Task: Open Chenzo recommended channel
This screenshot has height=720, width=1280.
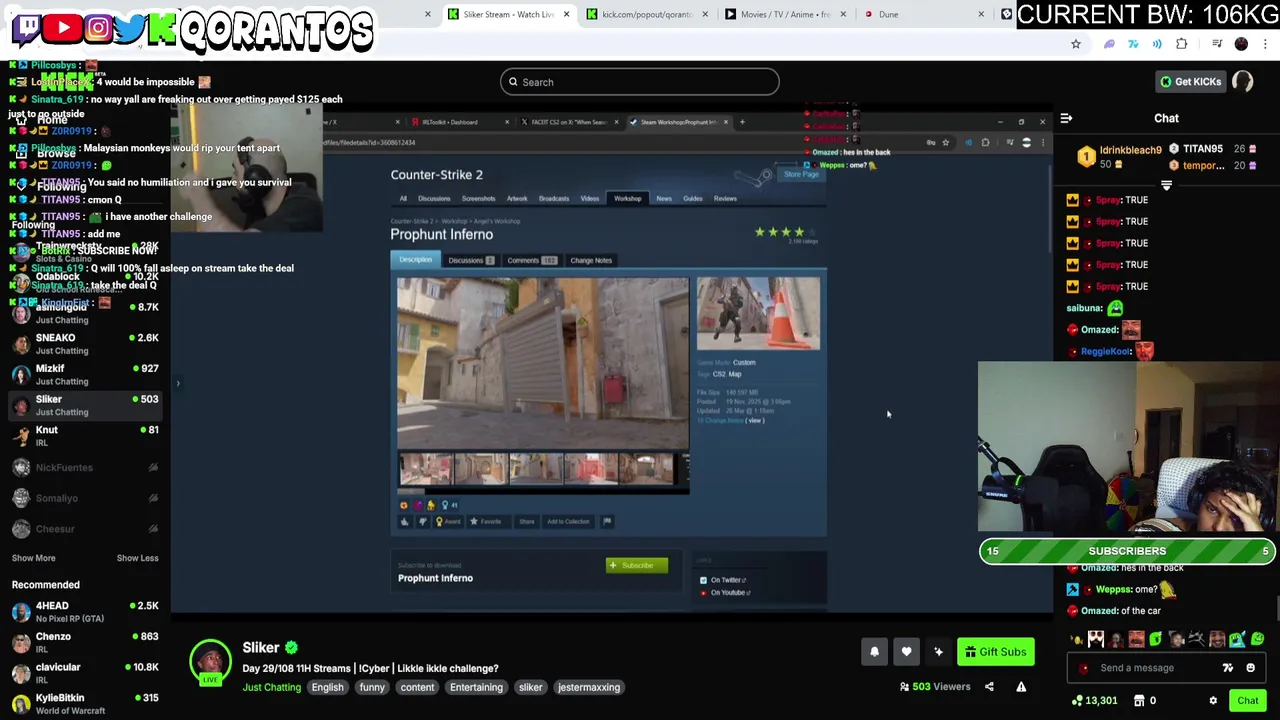Action: coord(85,643)
